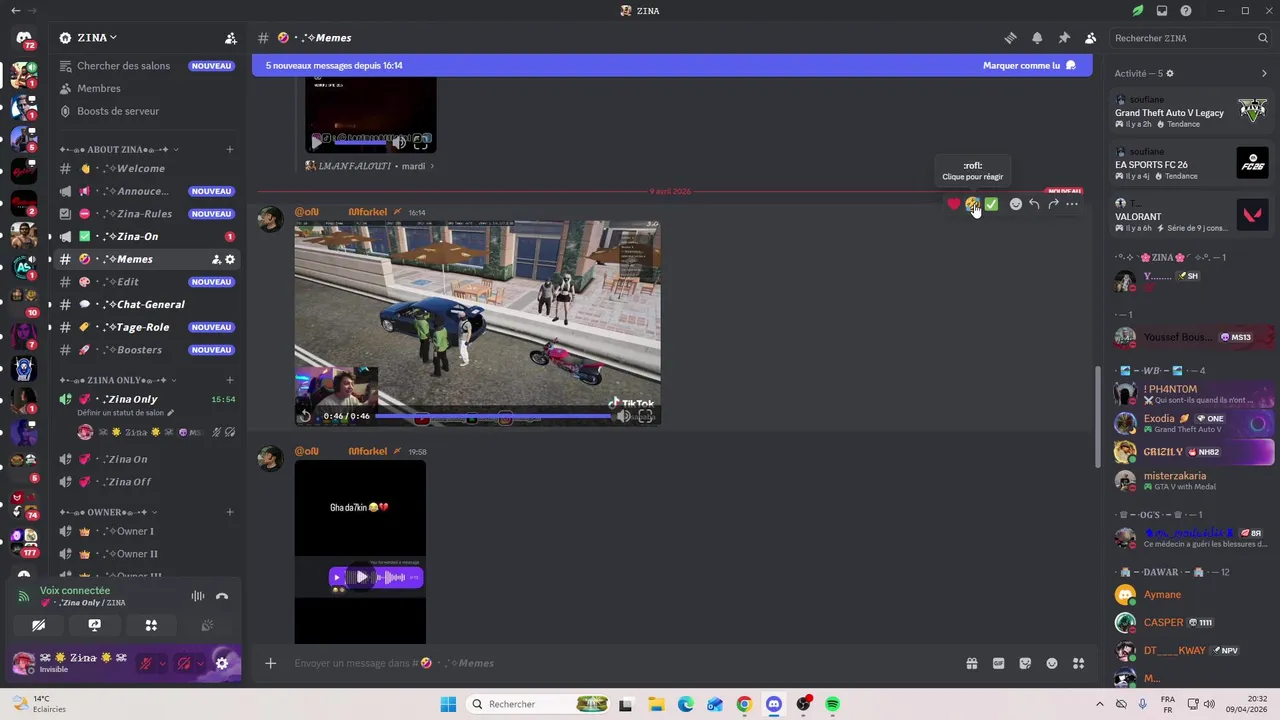This screenshot has width=1280, height=720.
Task: Adjust the GTA video volume icon
Action: coord(624,416)
